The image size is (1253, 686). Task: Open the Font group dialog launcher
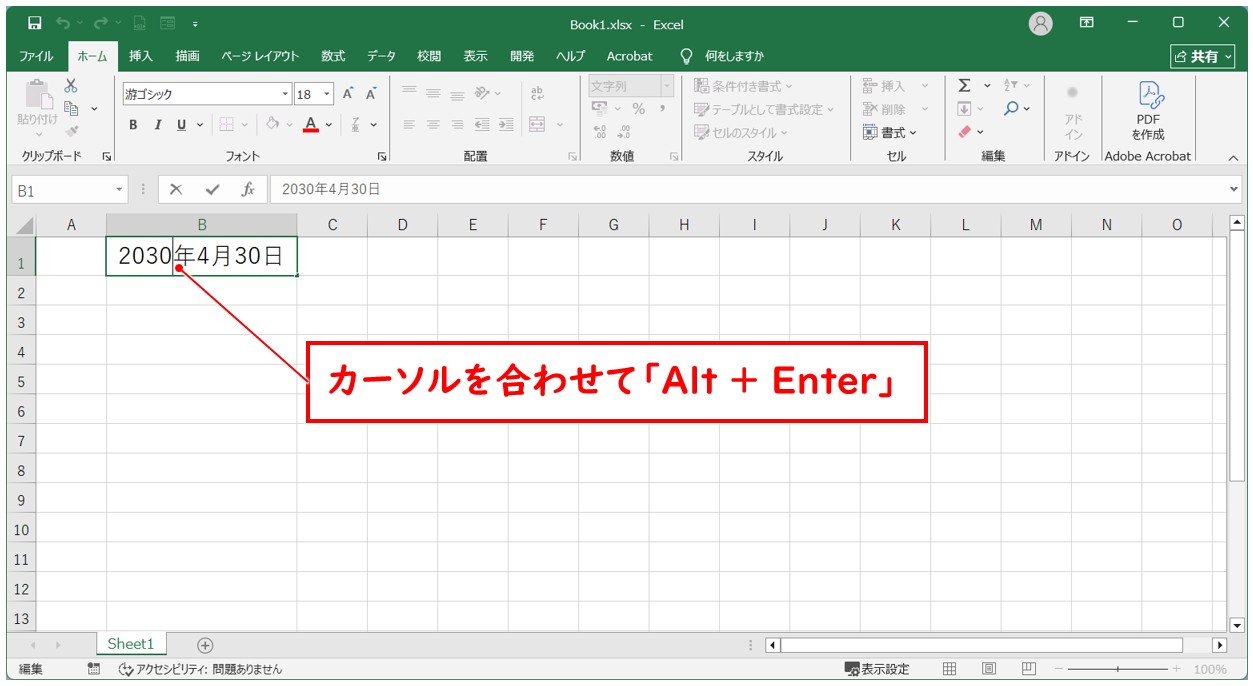[382, 157]
